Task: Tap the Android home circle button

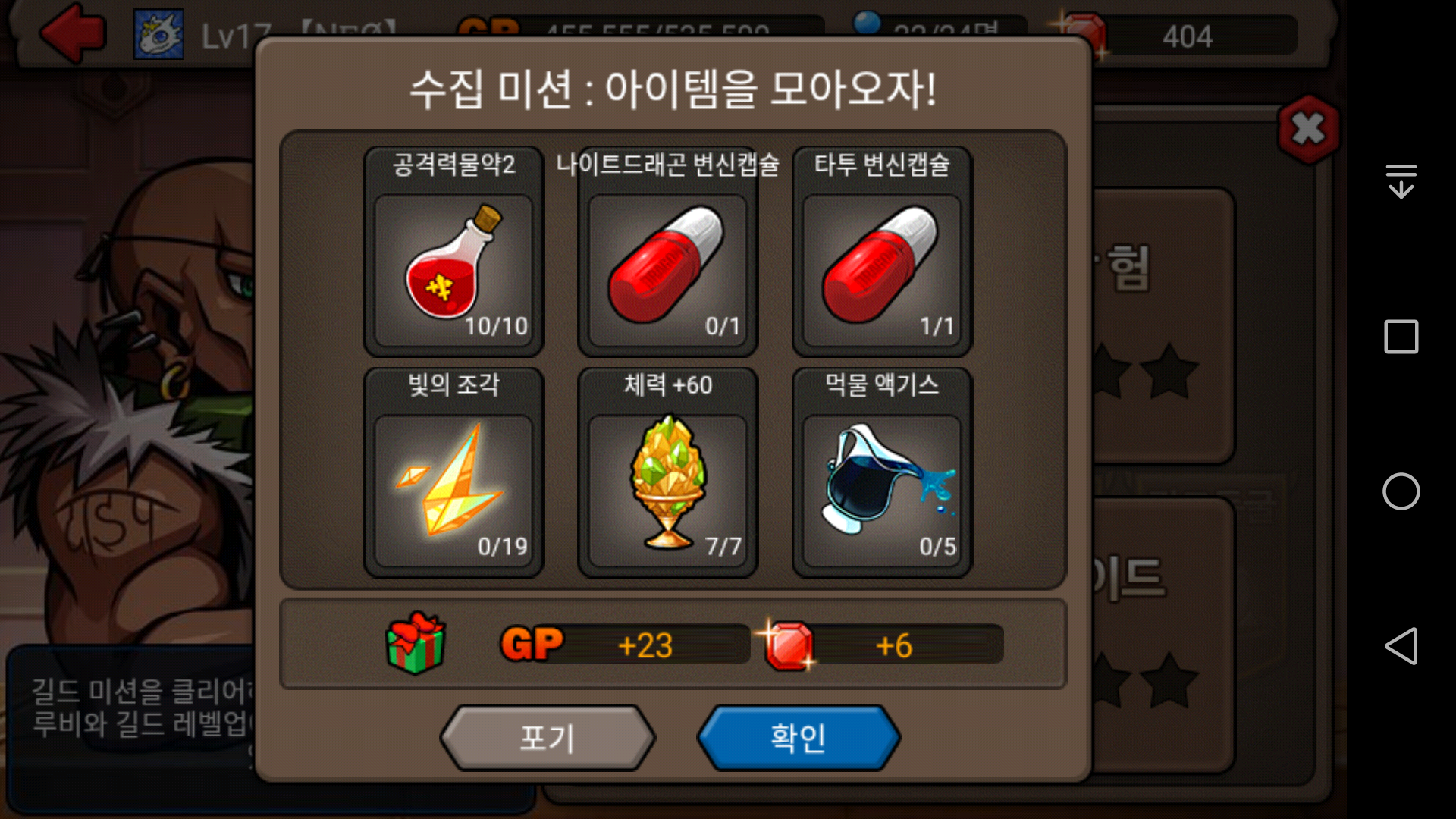Action: click(x=1401, y=491)
